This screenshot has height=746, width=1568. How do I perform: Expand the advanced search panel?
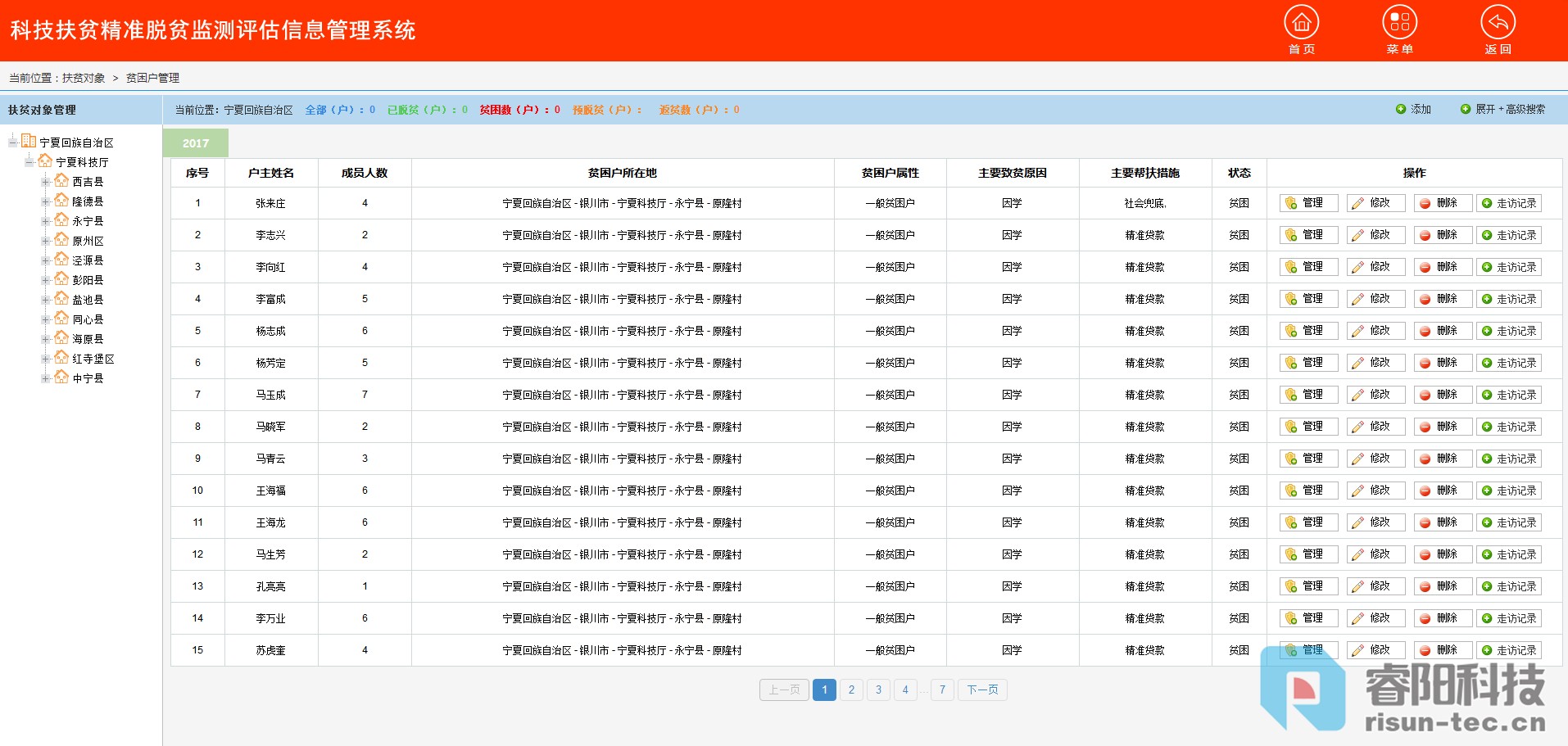1502,110
